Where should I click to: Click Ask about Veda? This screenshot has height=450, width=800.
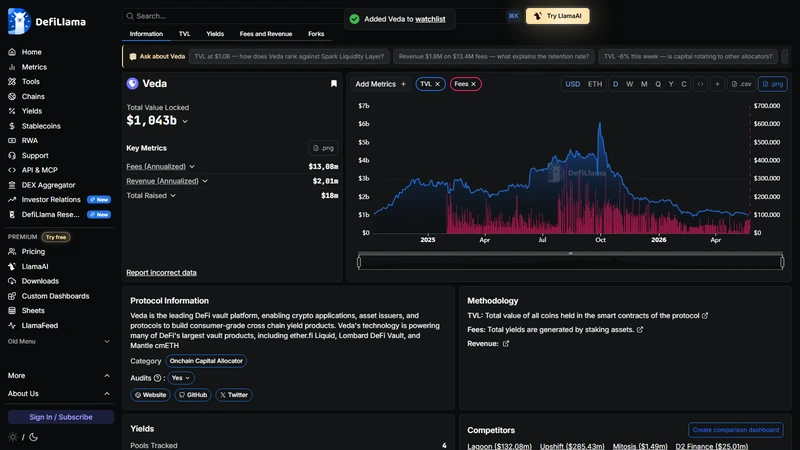click(158, 57)
